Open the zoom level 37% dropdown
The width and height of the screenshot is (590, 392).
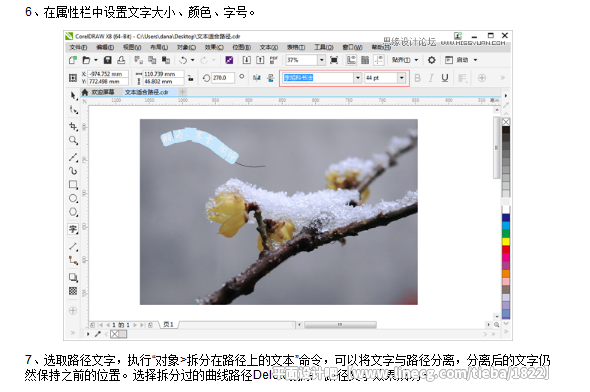[321, 60]
